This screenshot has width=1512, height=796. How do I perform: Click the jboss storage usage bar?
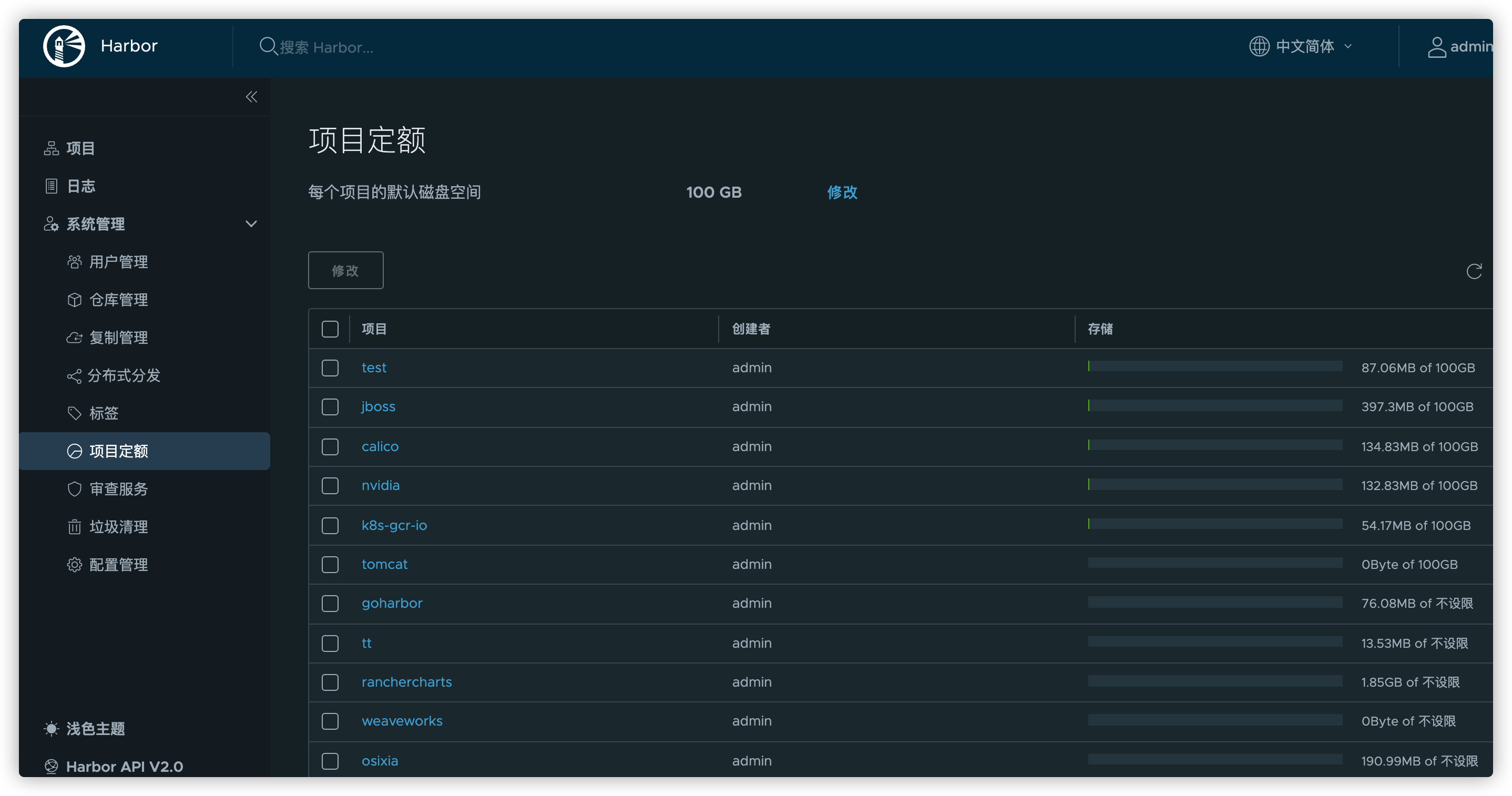click(1214, 406)
